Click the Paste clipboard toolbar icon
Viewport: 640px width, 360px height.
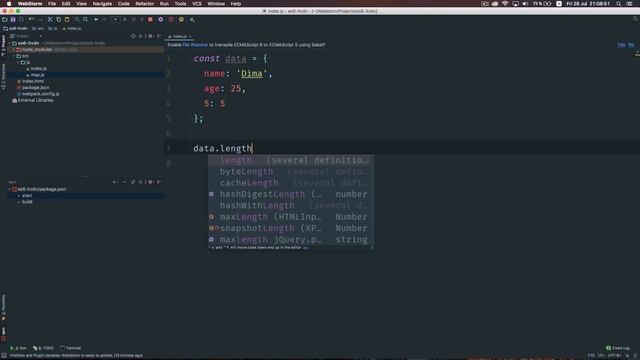tap(67, 19)
